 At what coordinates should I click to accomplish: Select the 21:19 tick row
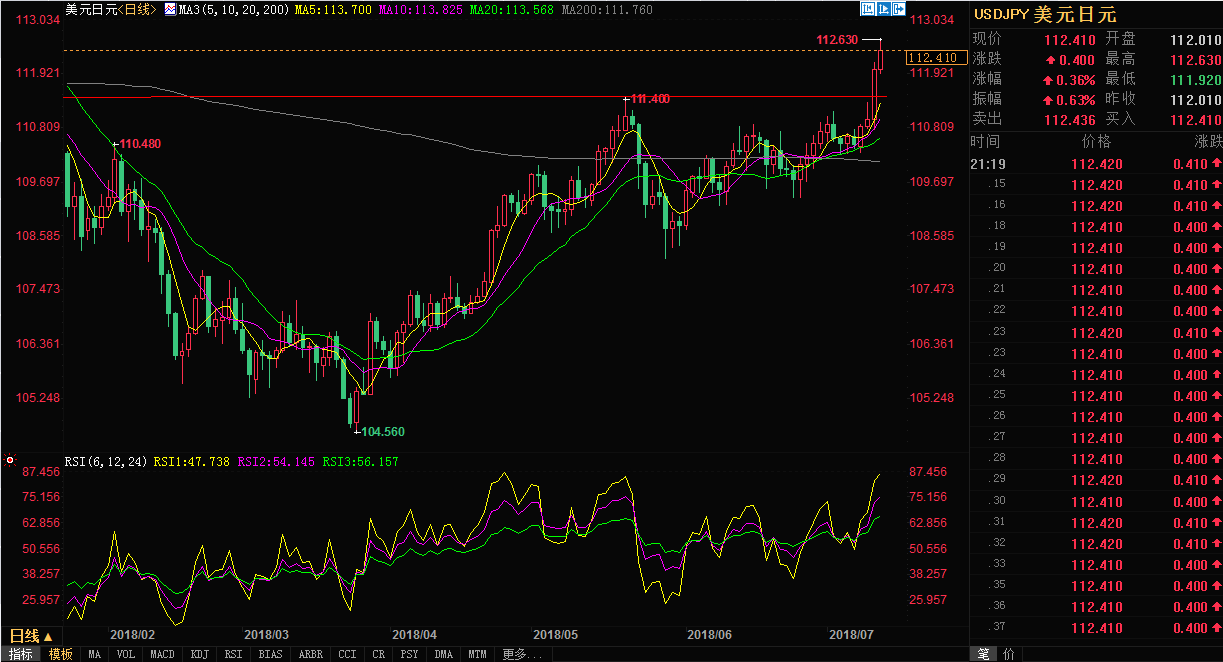(1096, 164)
